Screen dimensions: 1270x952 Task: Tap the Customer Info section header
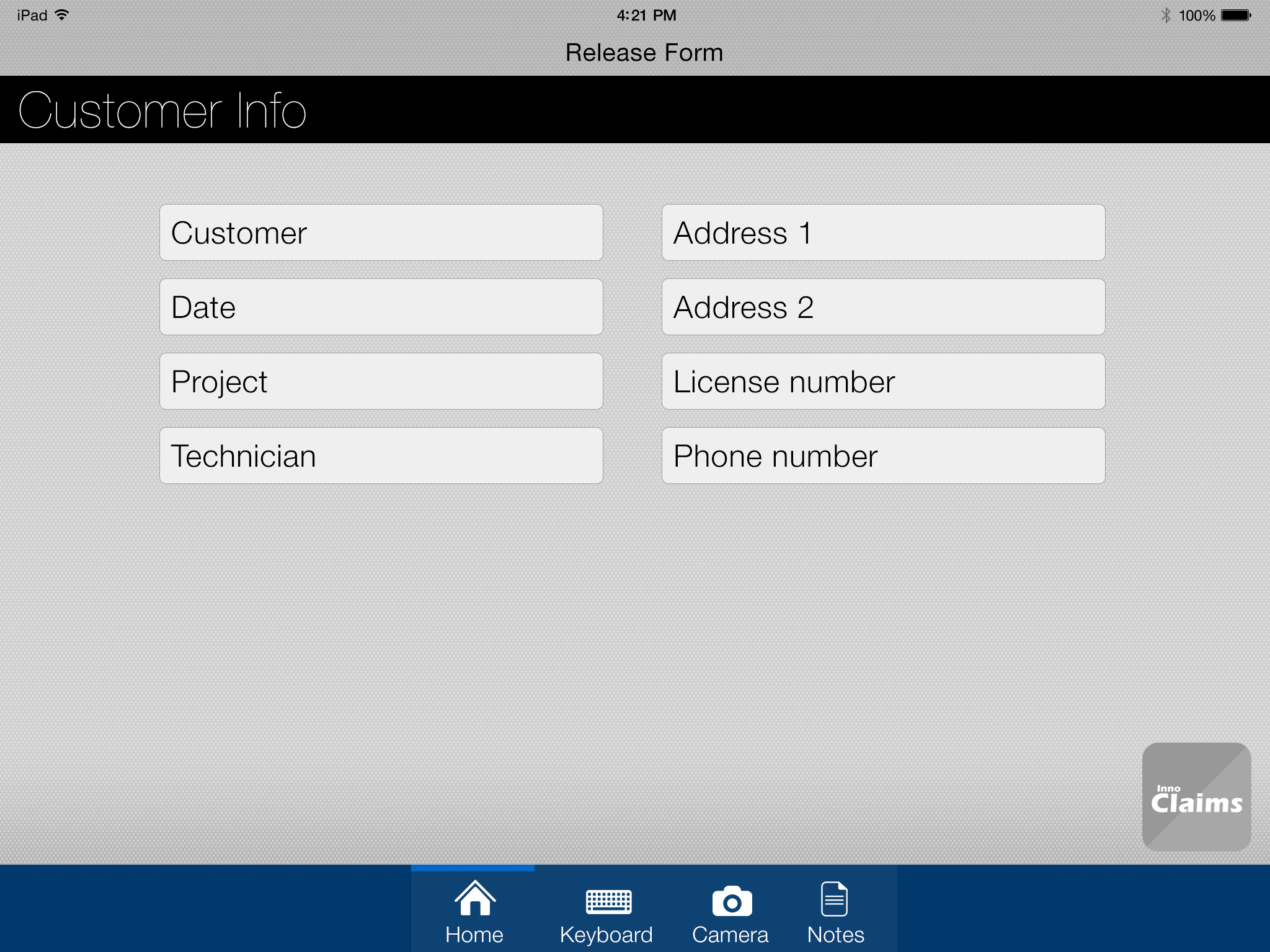click(x=162, y=110)
